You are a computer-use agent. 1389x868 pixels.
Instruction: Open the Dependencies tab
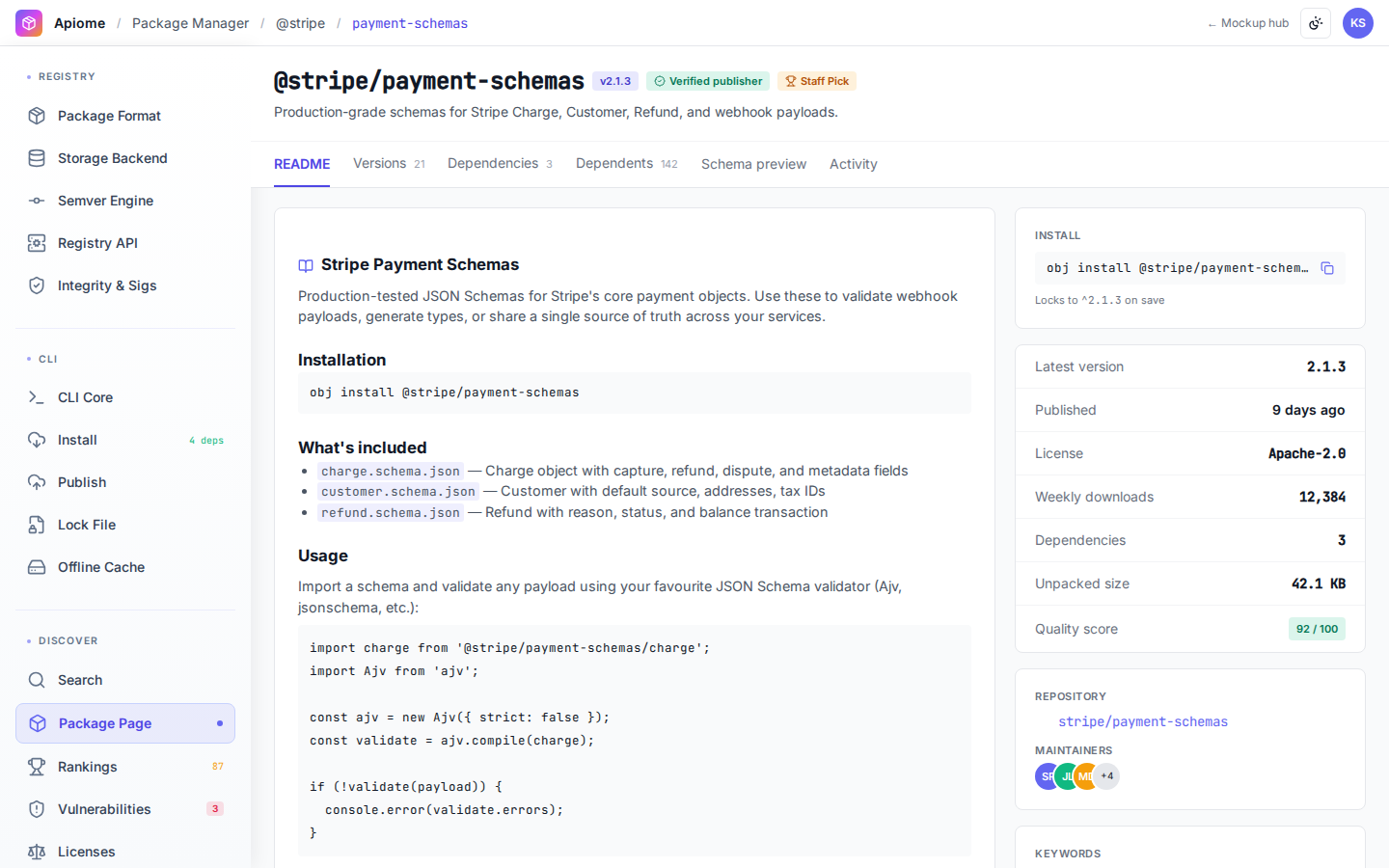(500, 164)
